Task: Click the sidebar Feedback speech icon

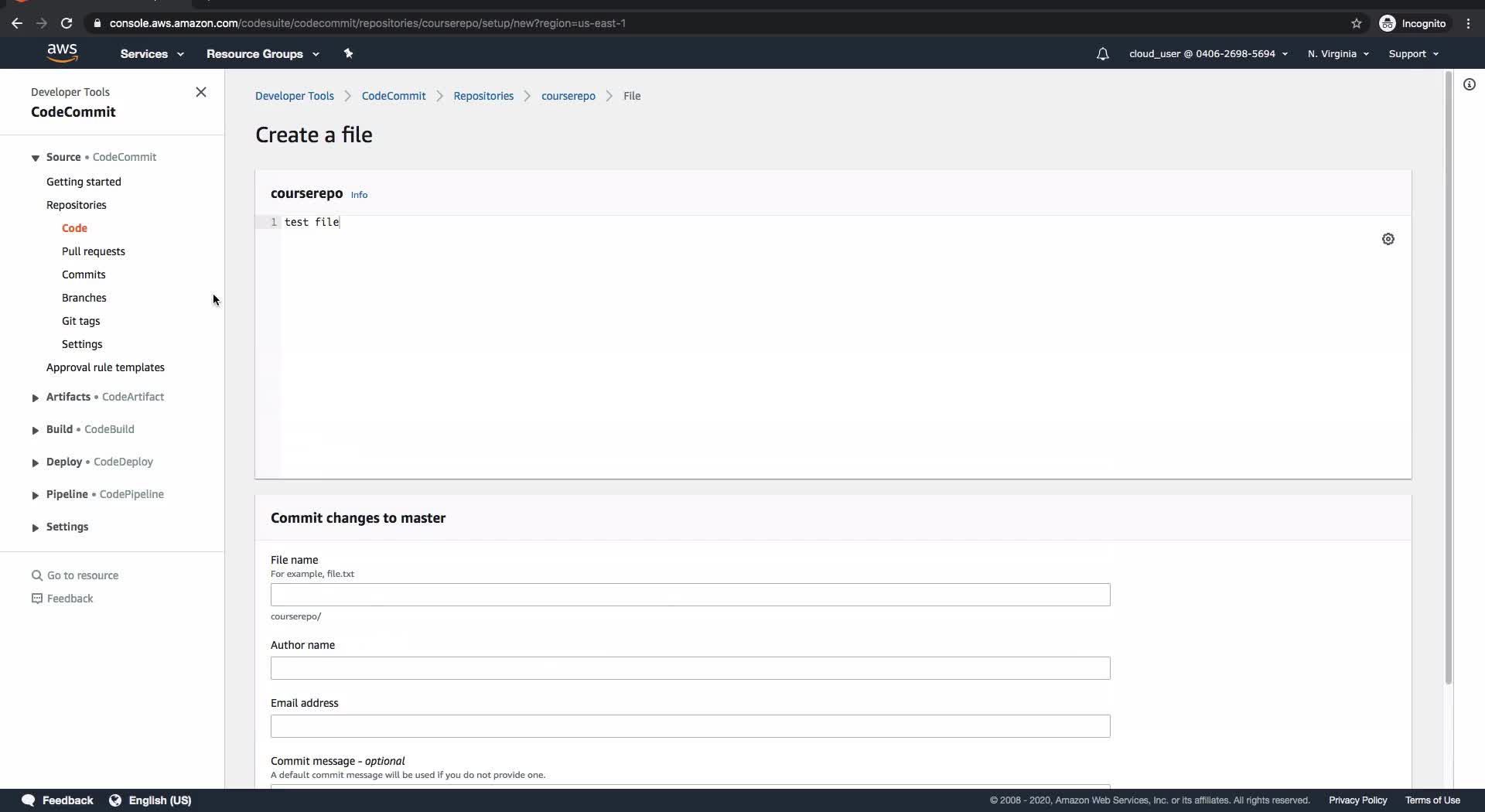Action: pyautogui.click(x=36, y=599)
